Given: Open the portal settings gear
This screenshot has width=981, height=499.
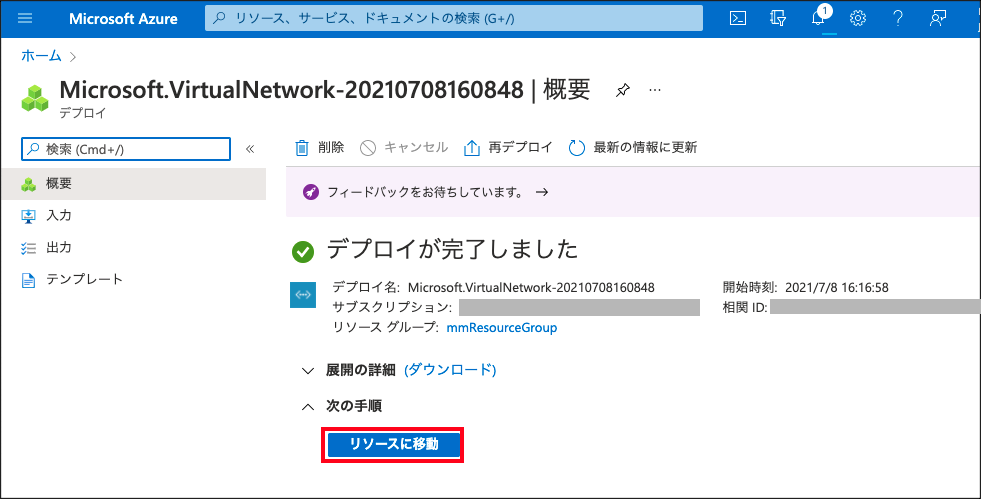Looking at the screenshot, I should pyautogui.click(x=858, y=18).
